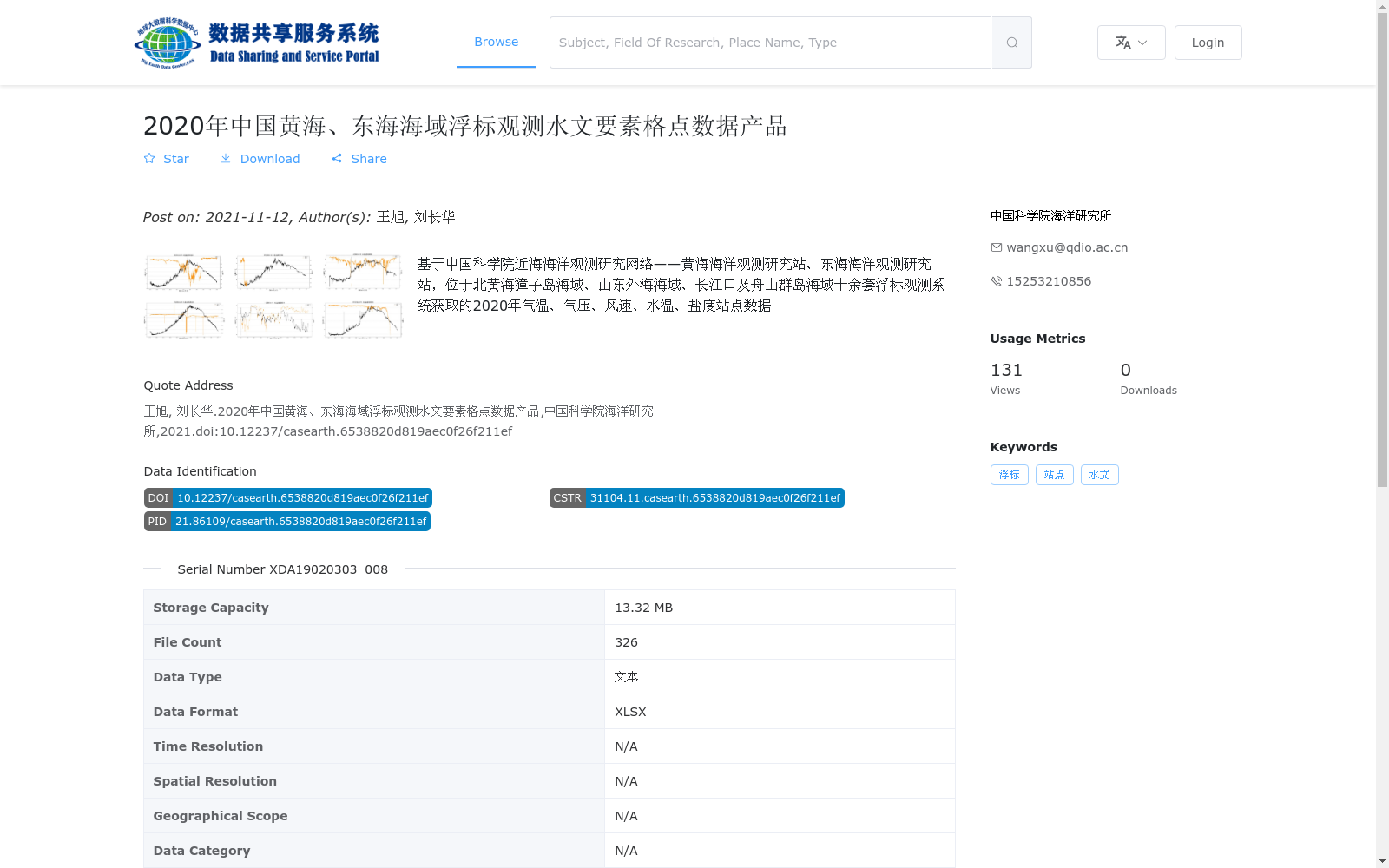
Task: Click the phone icon beside 15253210856
Action: point(996,281)
